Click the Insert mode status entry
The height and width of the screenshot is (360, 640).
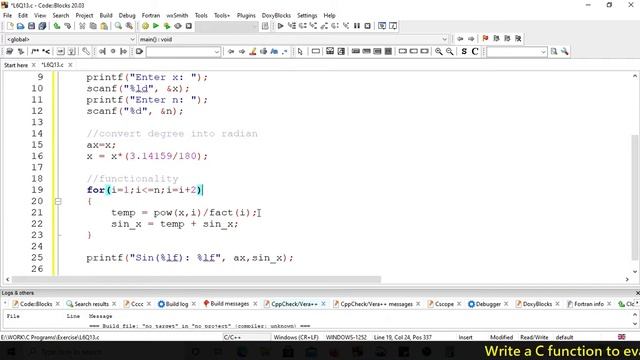[465, 337]
